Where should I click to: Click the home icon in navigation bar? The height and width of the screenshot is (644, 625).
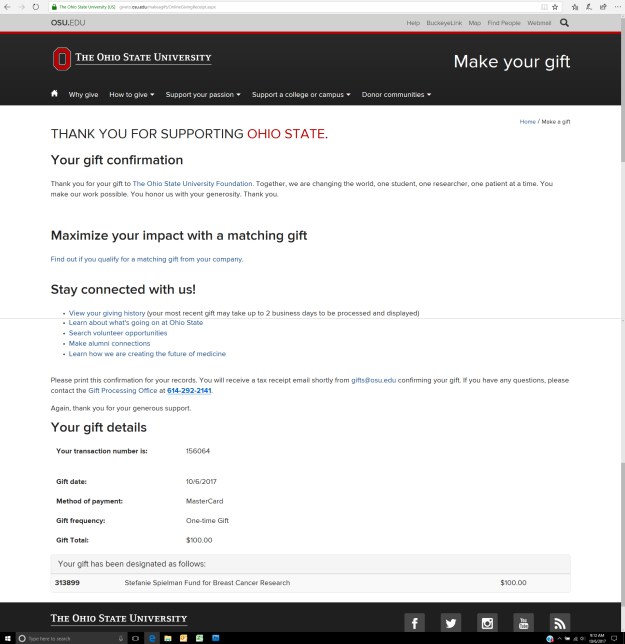click(x=55, y=95)
